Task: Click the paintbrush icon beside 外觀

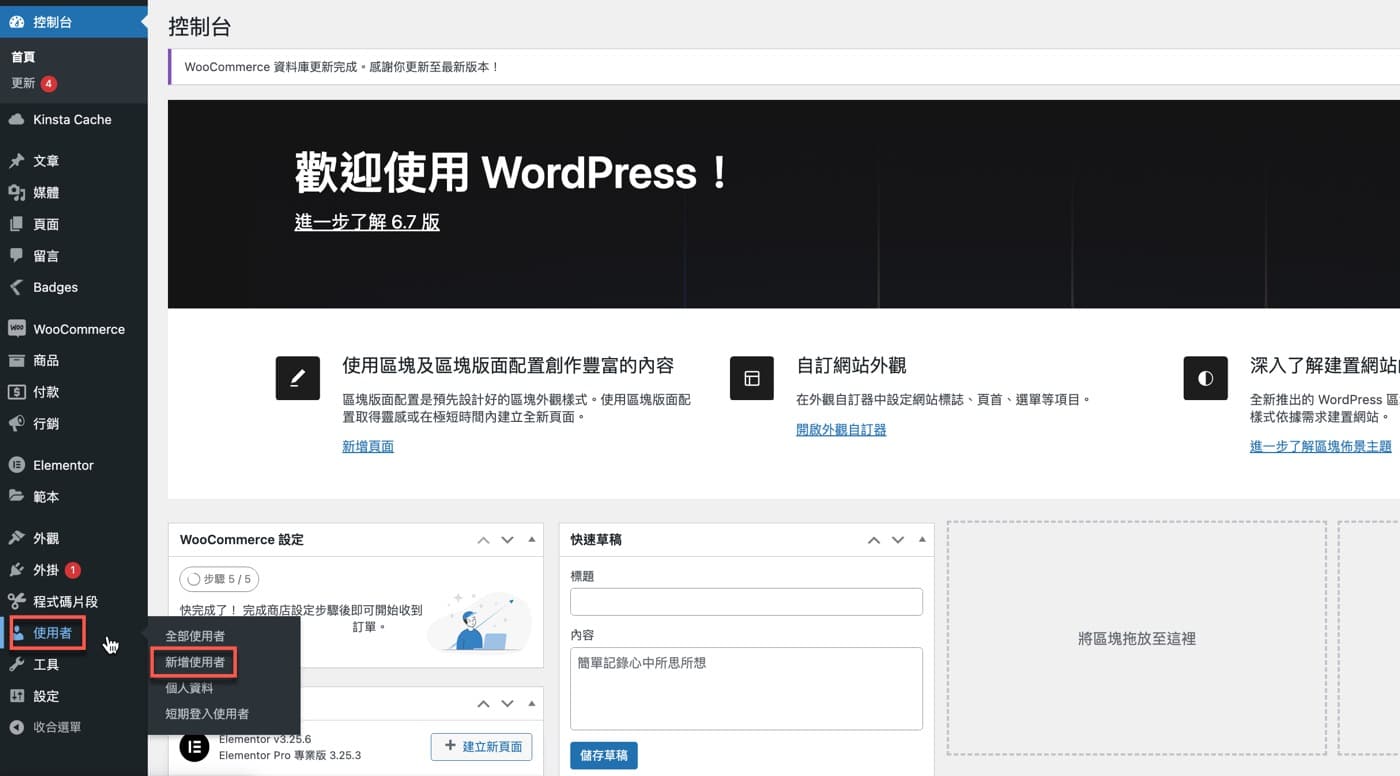Action: [x=16, y=538]
